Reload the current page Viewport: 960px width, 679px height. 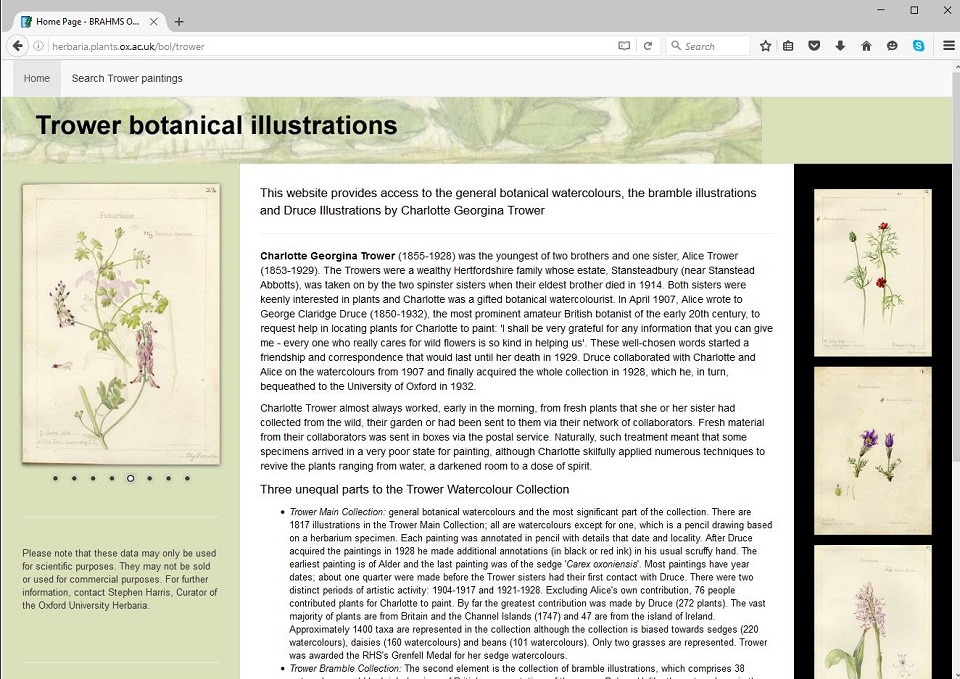point(648,46)
